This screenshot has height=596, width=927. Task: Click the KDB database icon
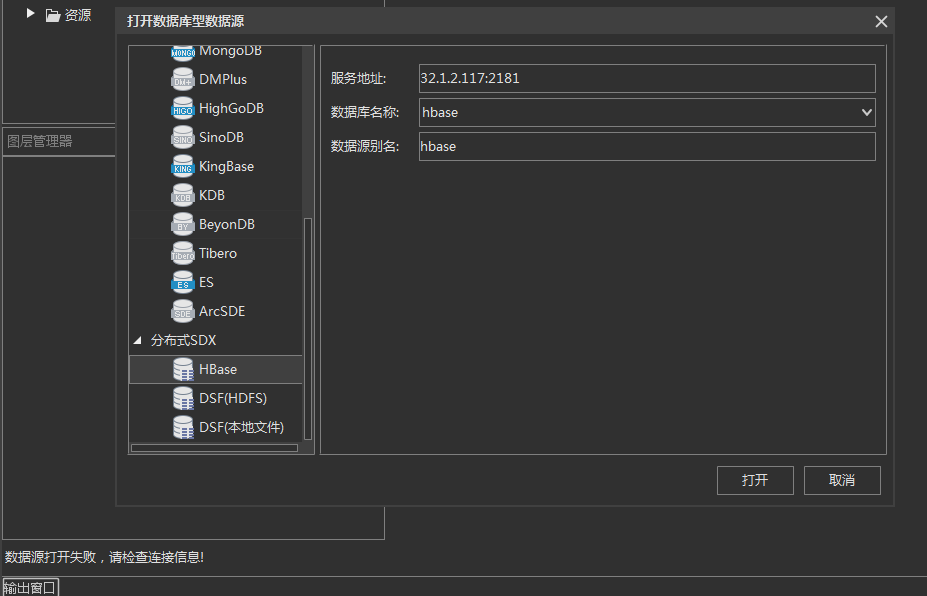coord(183,196)
